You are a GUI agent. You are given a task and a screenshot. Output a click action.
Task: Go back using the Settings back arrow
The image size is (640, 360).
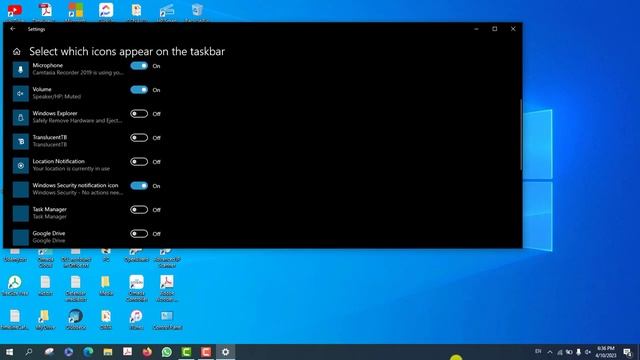13,29
